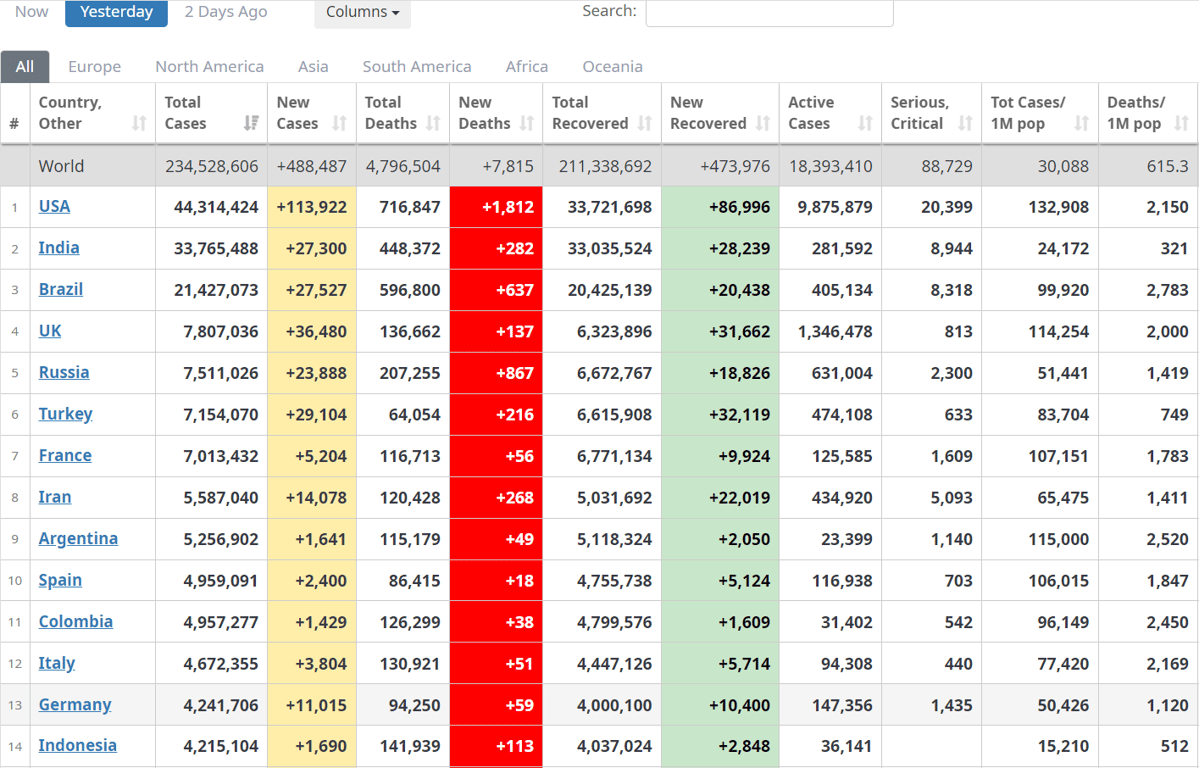1199x768 pixels.
Task: Click the World row label
Action: click(61, 166)
